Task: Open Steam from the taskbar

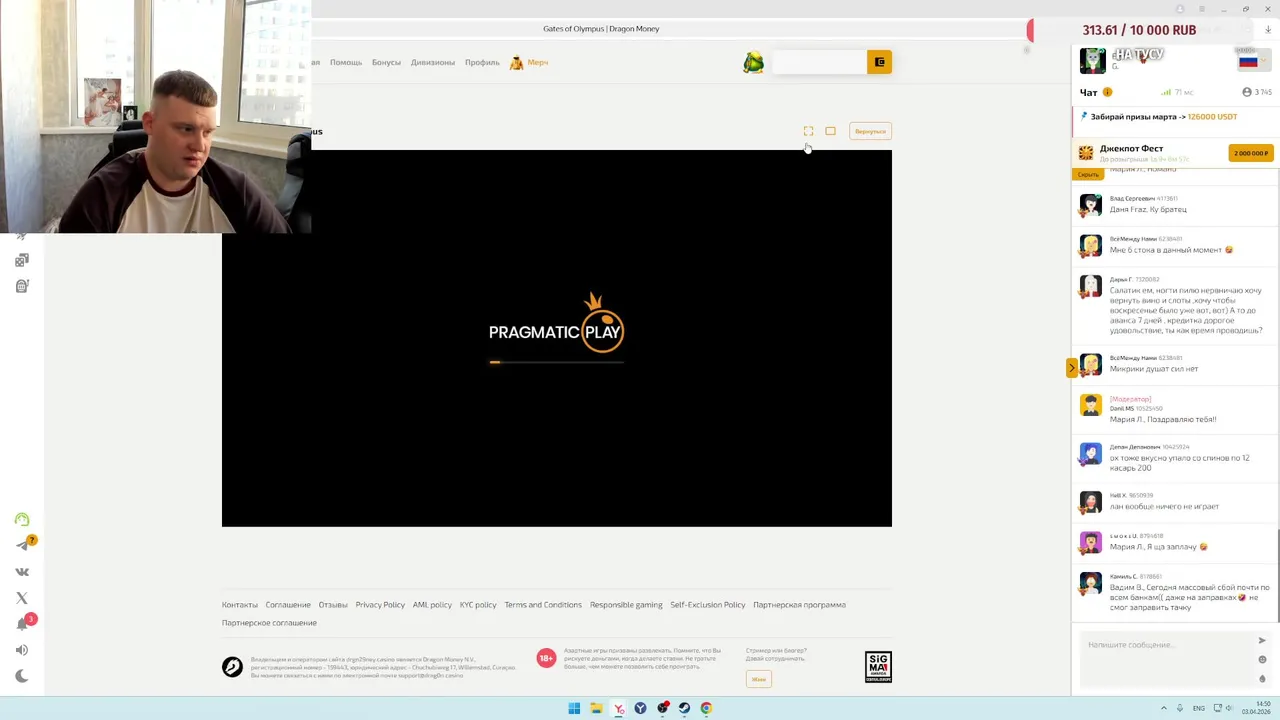Action: tap(684, 708)
